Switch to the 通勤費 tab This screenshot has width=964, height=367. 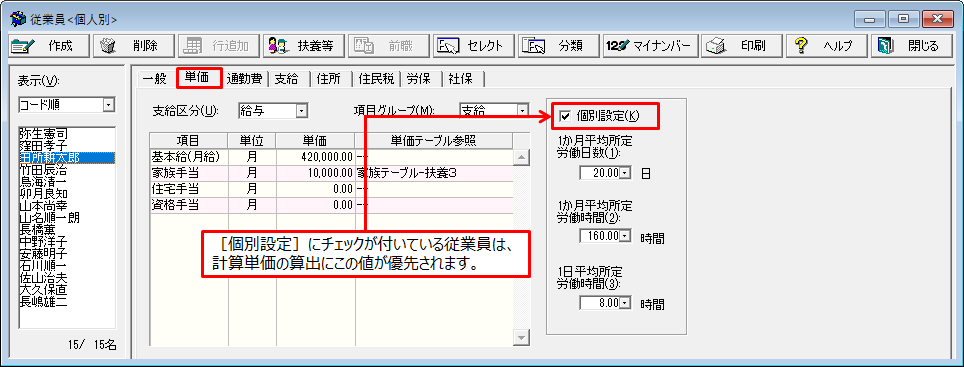[244, 78]
